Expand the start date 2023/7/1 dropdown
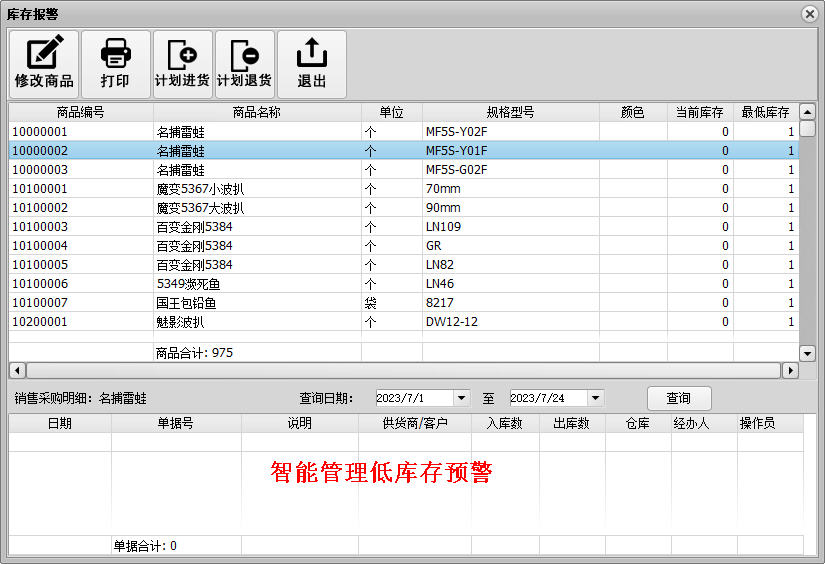 pos(461,398)
